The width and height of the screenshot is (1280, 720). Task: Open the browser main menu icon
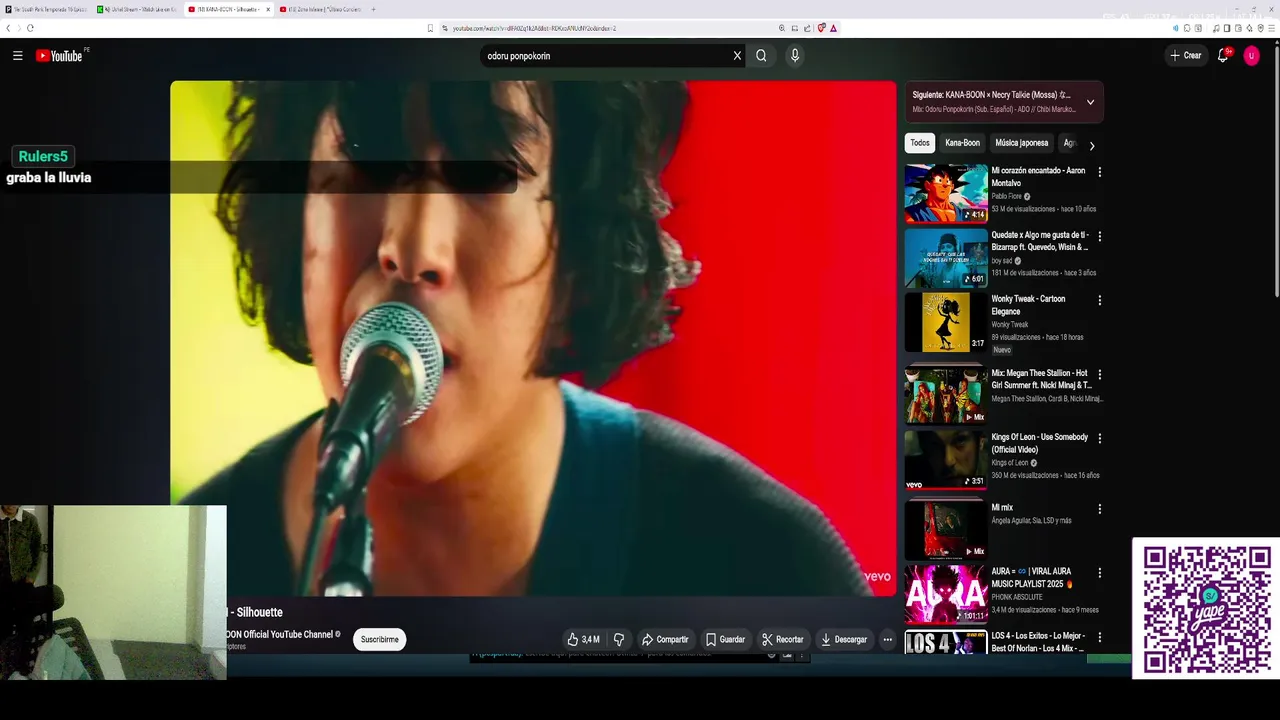1271,28
